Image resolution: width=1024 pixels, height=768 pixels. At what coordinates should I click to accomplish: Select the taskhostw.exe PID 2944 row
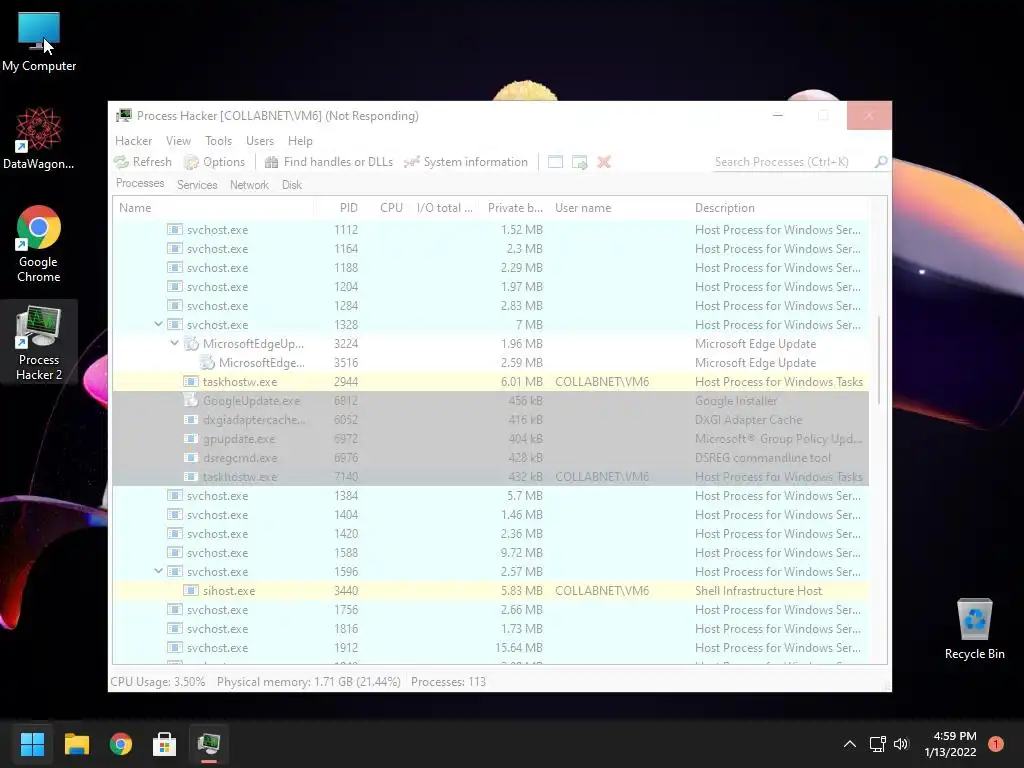490,381
